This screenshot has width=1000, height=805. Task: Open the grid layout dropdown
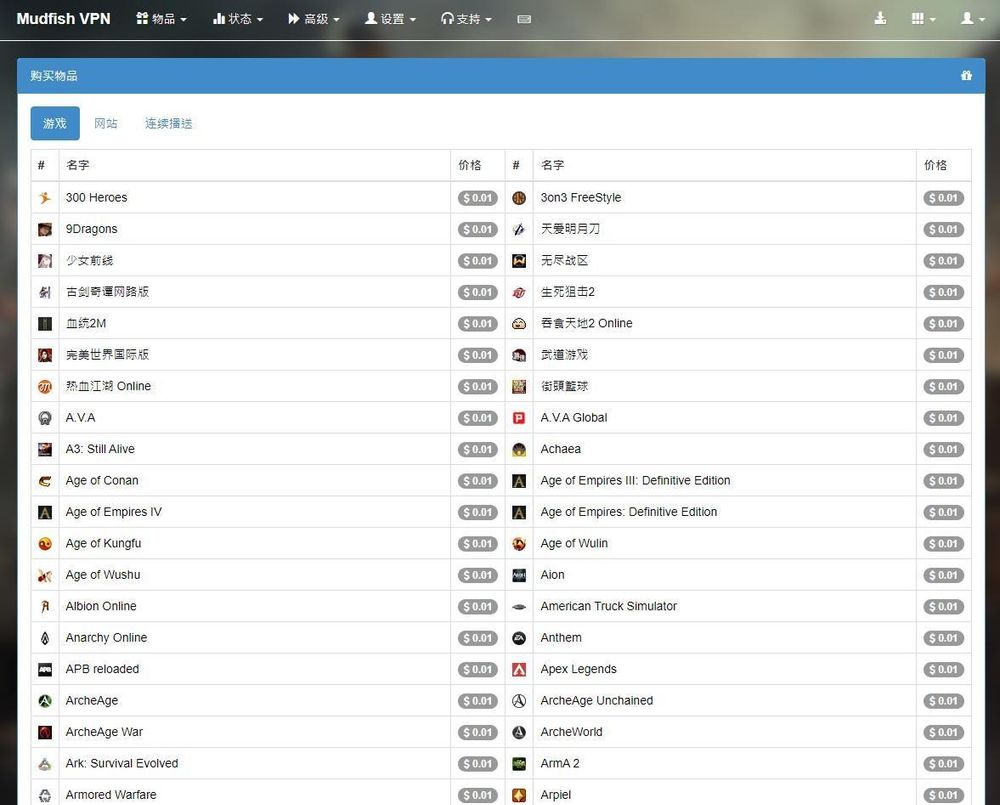(x=924, y=19)
